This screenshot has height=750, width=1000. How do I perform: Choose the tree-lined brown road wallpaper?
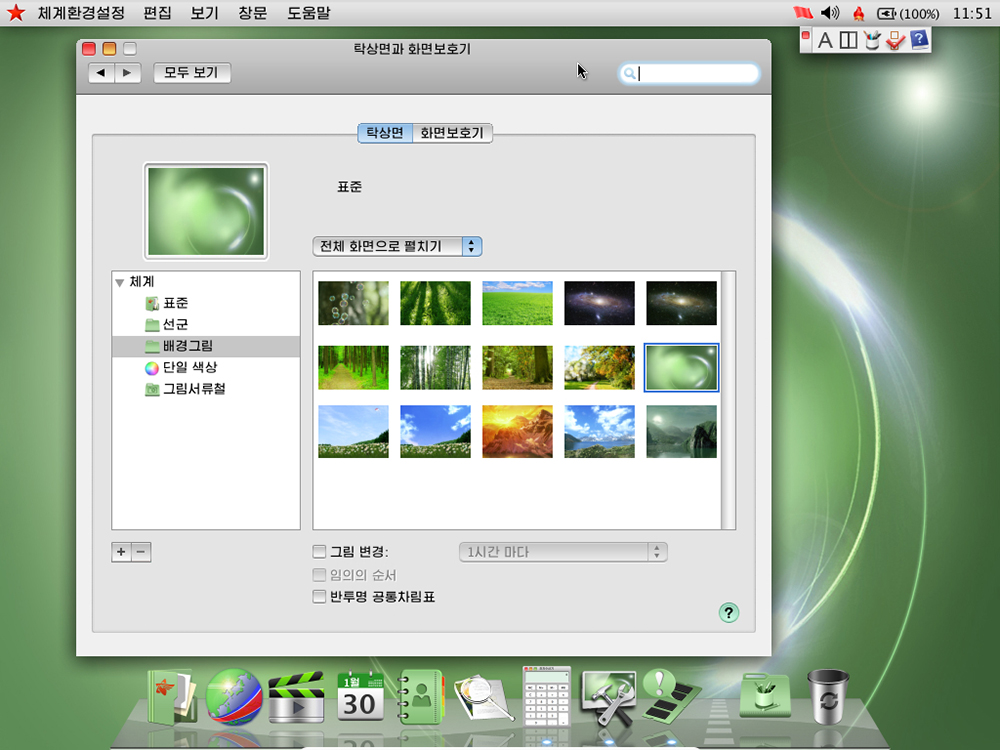click(517, 367)
